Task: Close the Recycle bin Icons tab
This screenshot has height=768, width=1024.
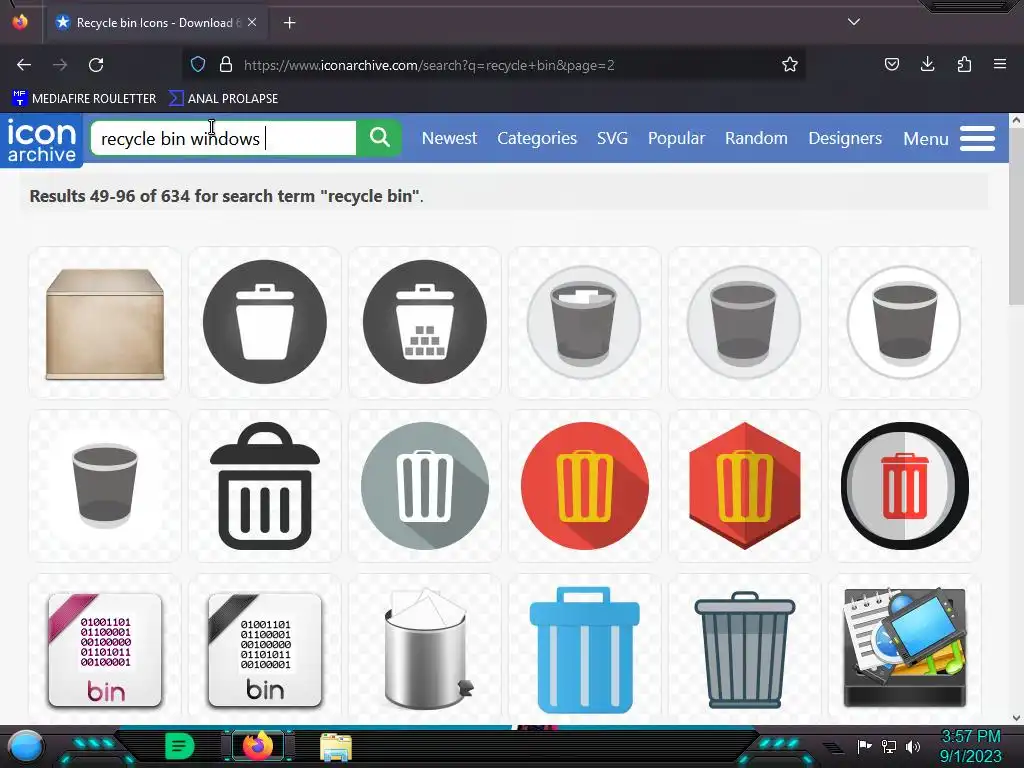Action: pyautogui.click(x=252, y=22)
